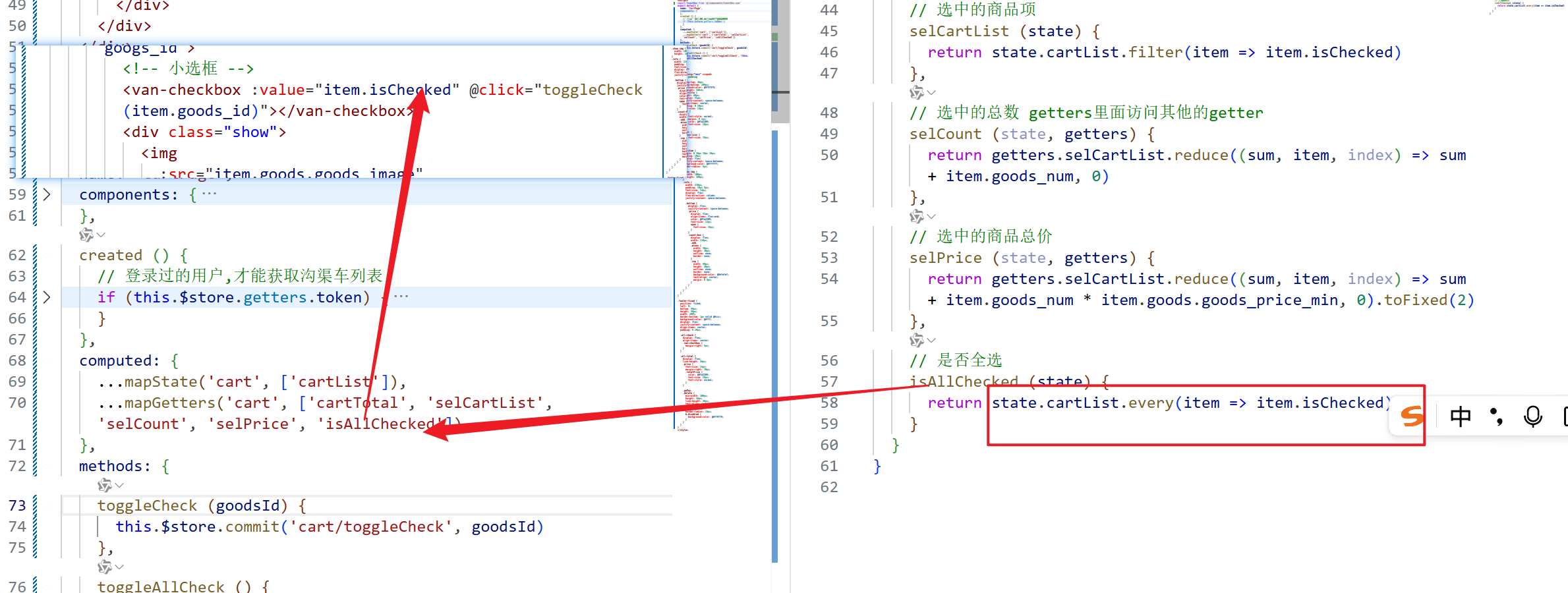Expand the folded if-block at line 64

(x=46, y=297)
